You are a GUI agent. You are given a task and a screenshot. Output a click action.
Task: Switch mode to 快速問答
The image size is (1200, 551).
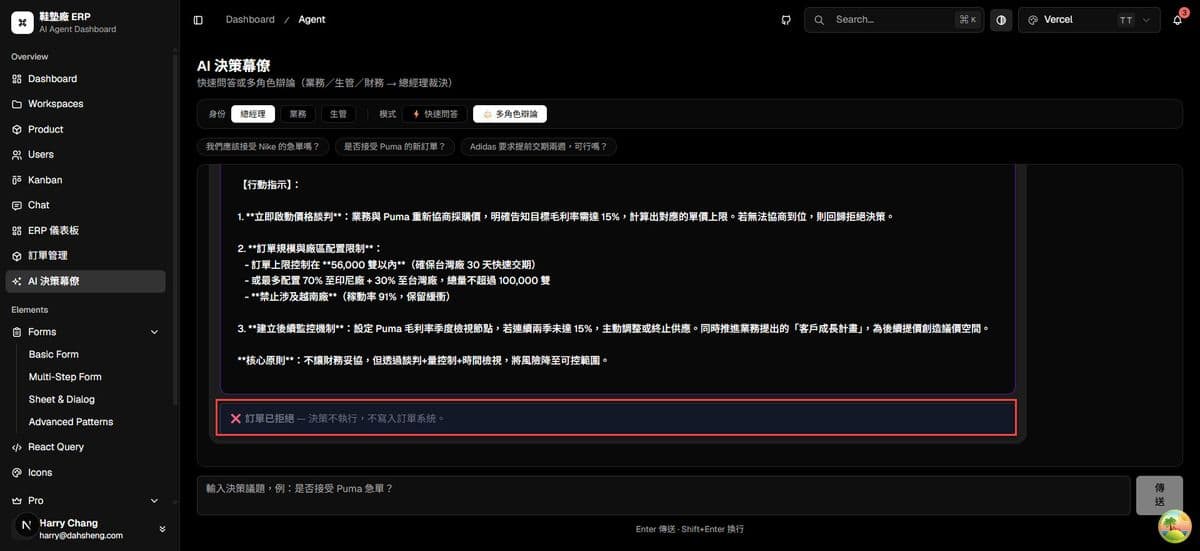[x=435, y=114]
